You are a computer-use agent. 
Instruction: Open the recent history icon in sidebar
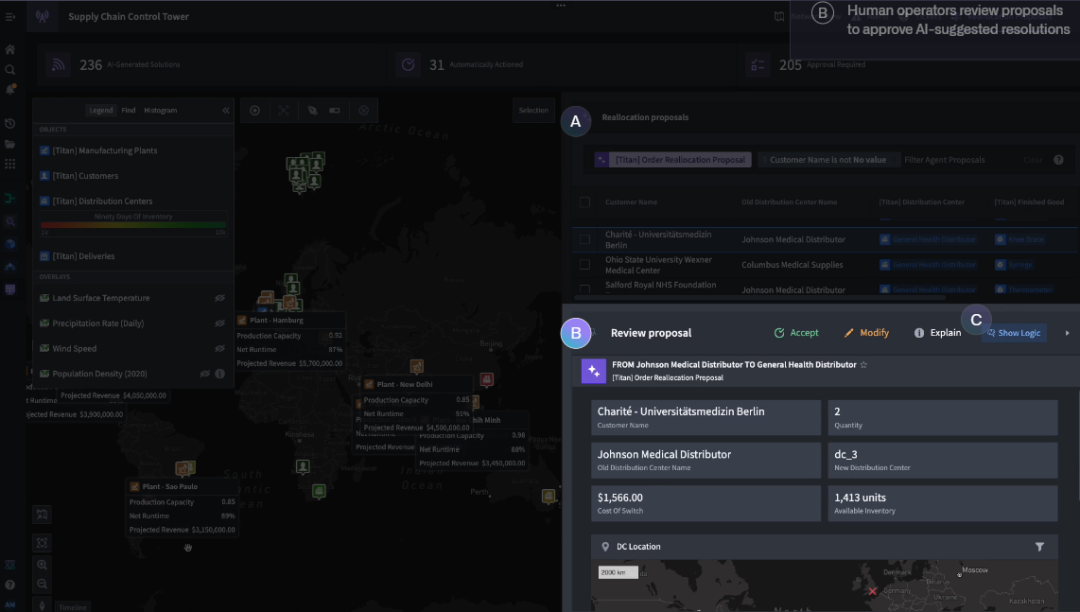[10, 124]
